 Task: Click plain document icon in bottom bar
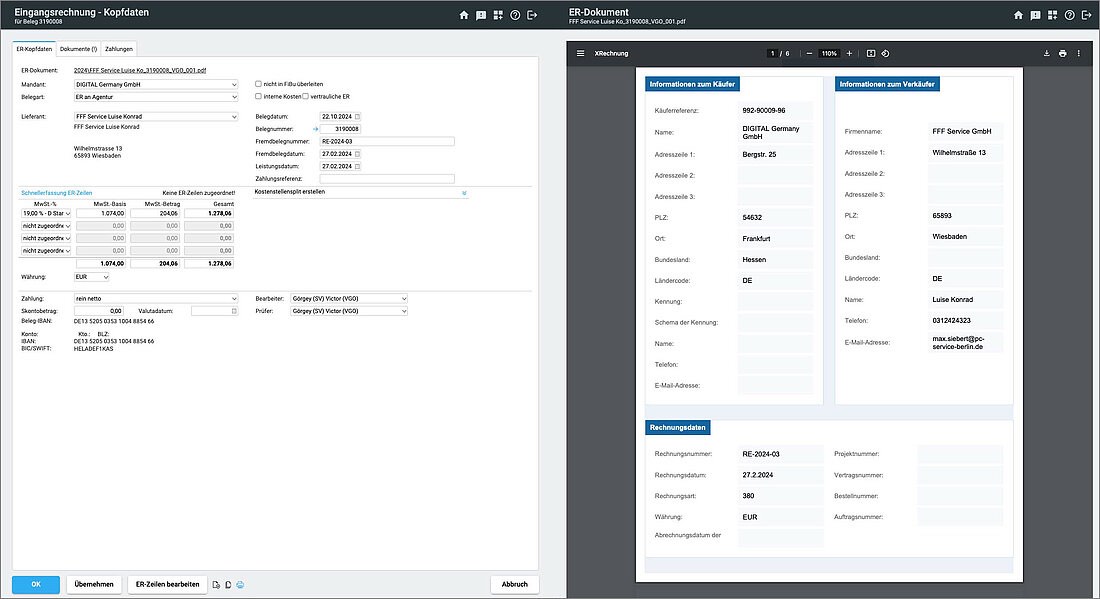(x=228, y=584)
